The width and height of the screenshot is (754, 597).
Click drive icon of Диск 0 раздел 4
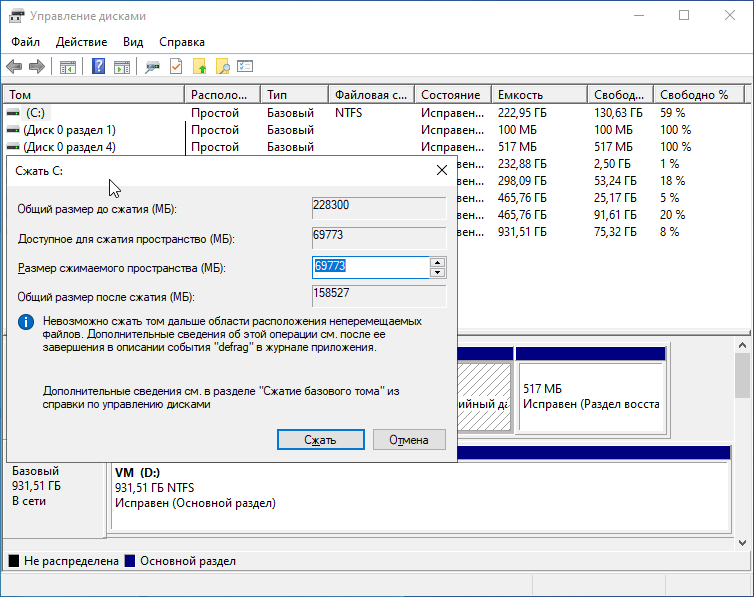pyautogui.click(x=13, y=147)
